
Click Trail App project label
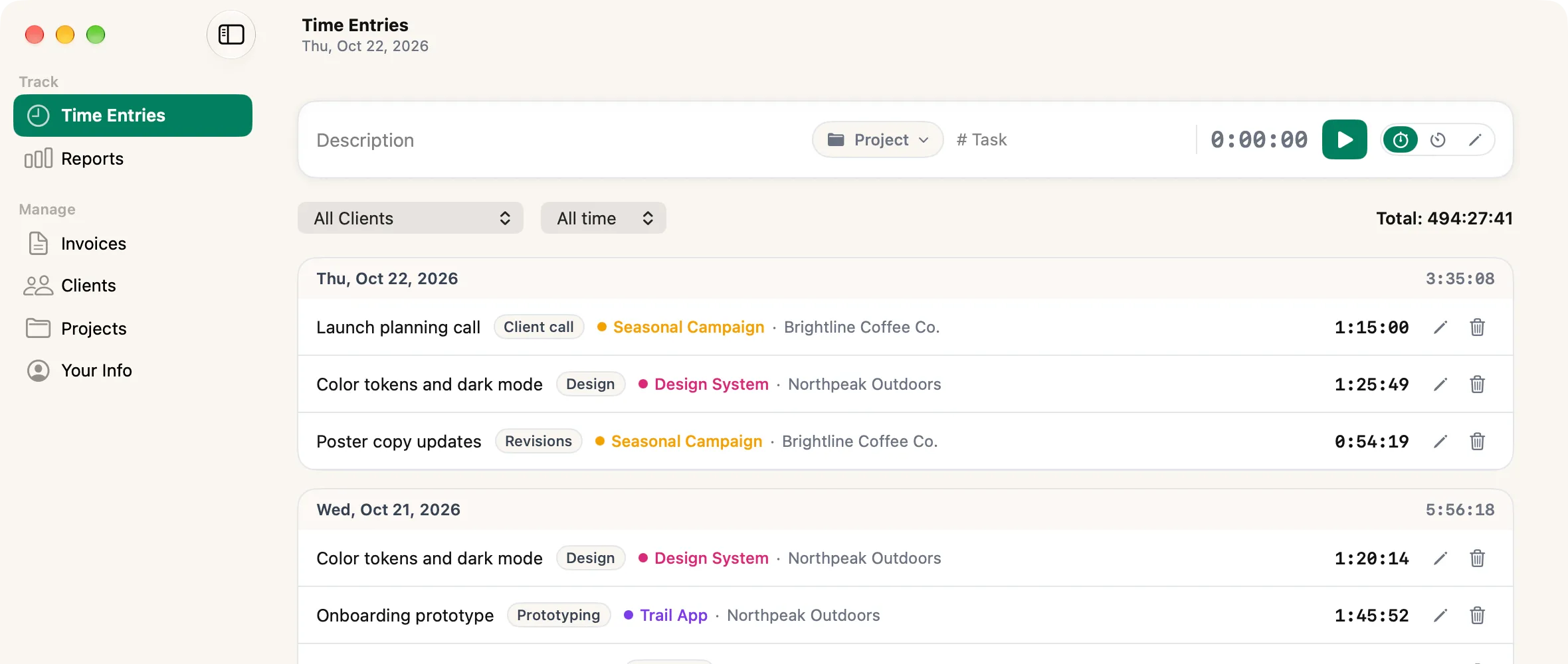click(674, 616)
